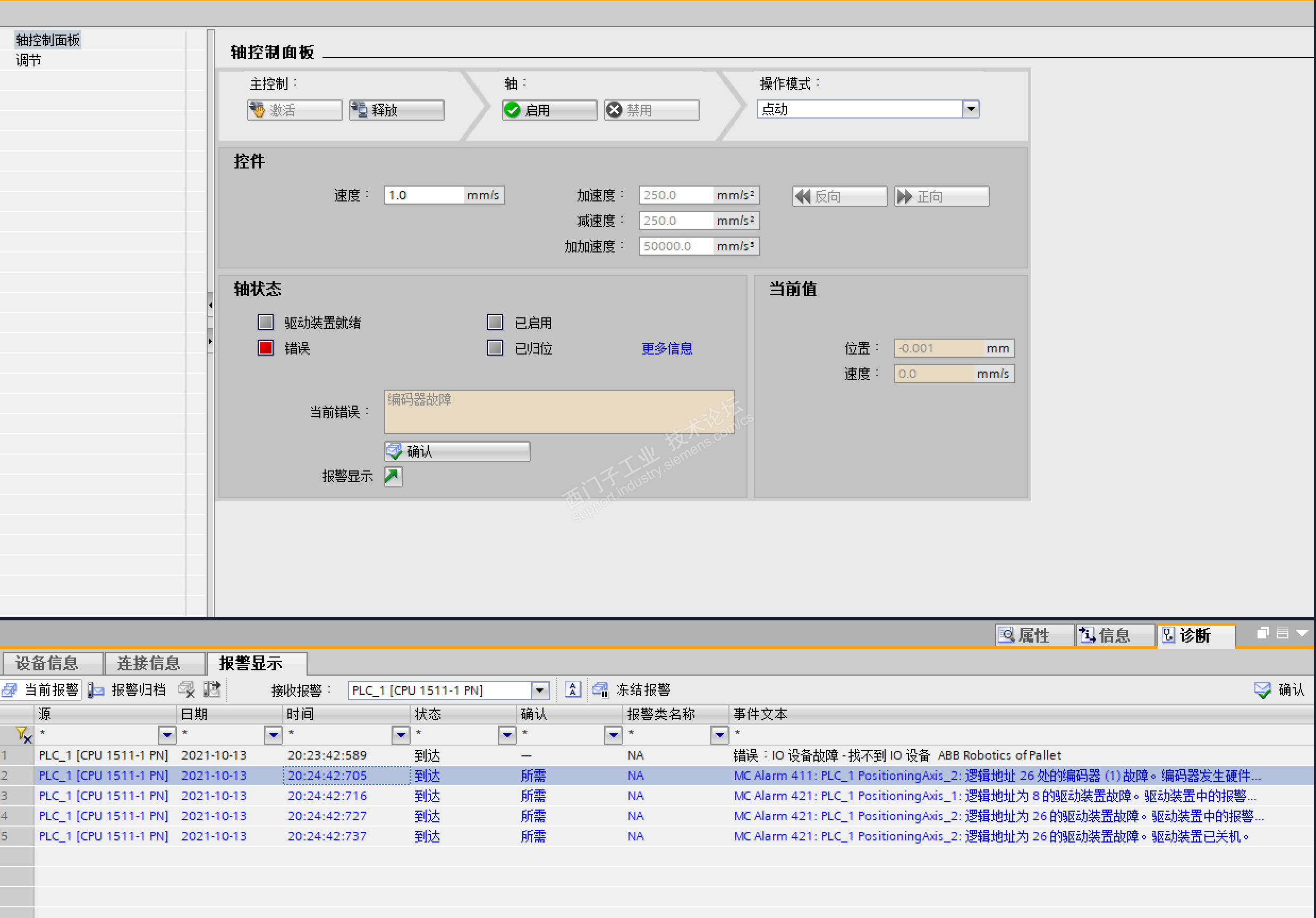The width and height of the screenshot is (1316, 918).
Task: Click the more info (更多信息) link
Action: (667, 348)
